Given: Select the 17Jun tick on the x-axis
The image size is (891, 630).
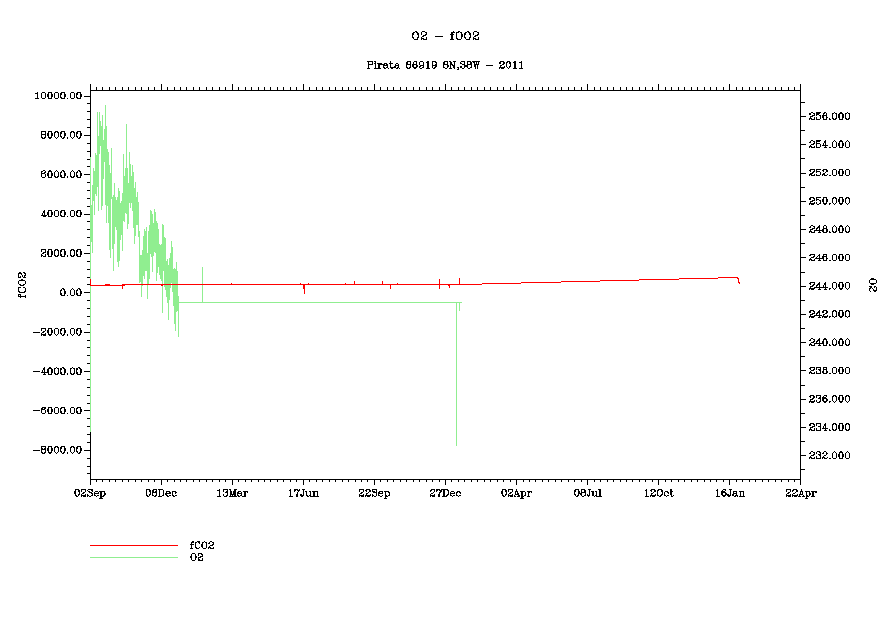Looking at the screenshot, I should (303, 493).
